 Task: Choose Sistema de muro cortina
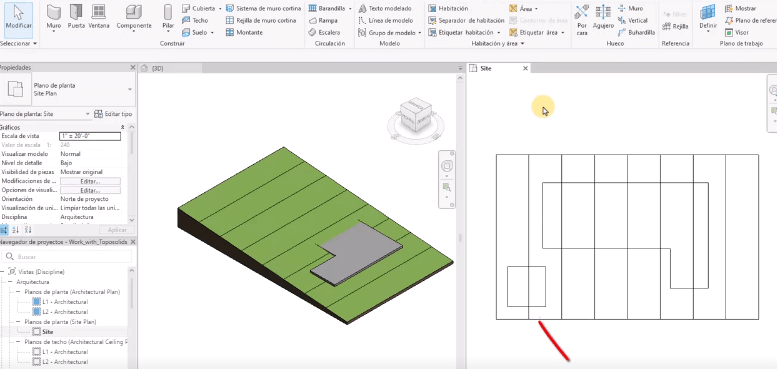click(263, 8)
